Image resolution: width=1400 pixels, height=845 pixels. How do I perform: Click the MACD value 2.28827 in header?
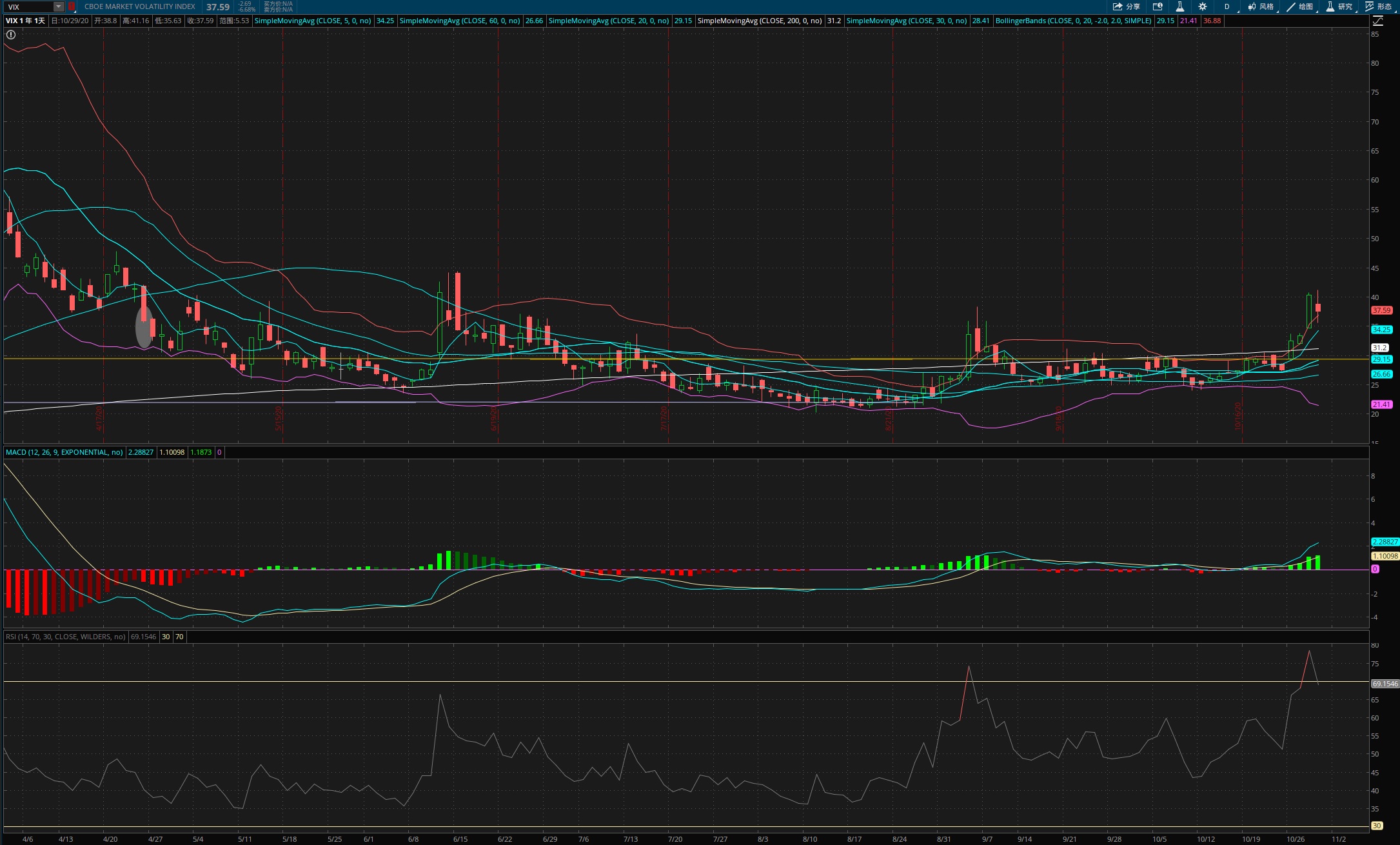pos(141,452)
